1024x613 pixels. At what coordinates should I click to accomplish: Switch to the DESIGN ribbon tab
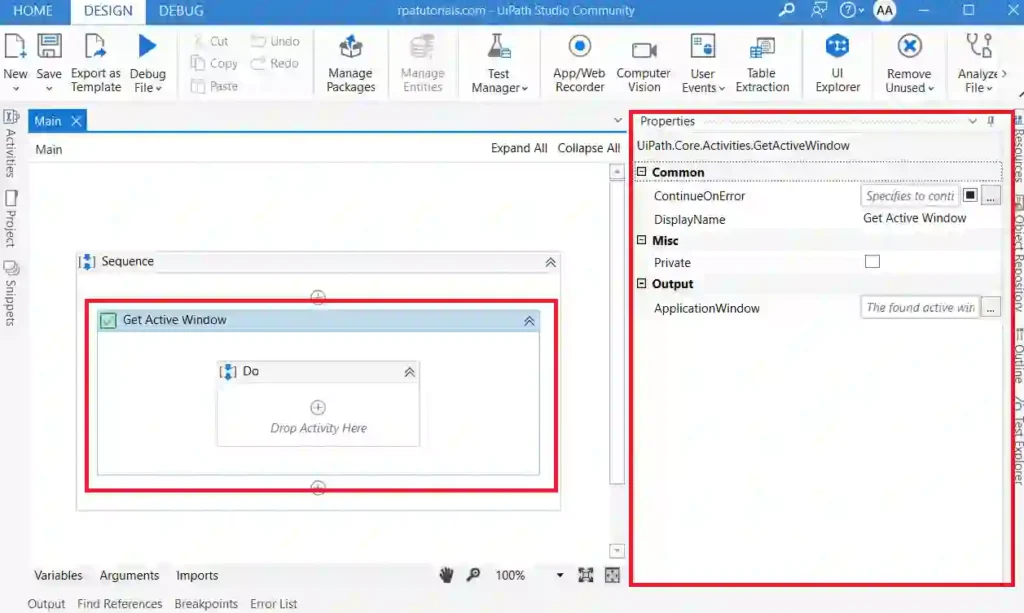[108, 11]
